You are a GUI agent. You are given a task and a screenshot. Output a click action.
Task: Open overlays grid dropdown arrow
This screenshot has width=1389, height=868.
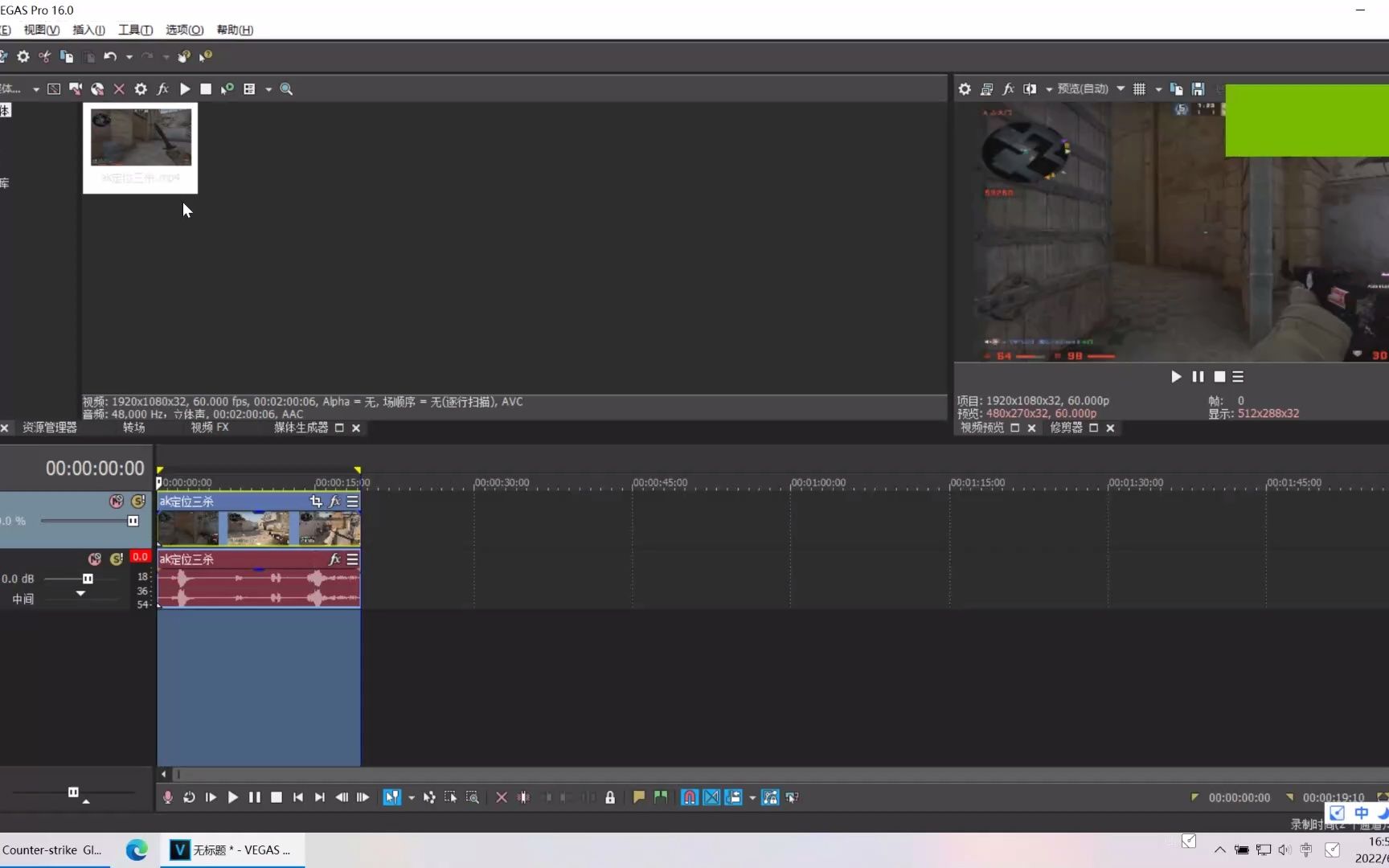(x=1158, y=89)
